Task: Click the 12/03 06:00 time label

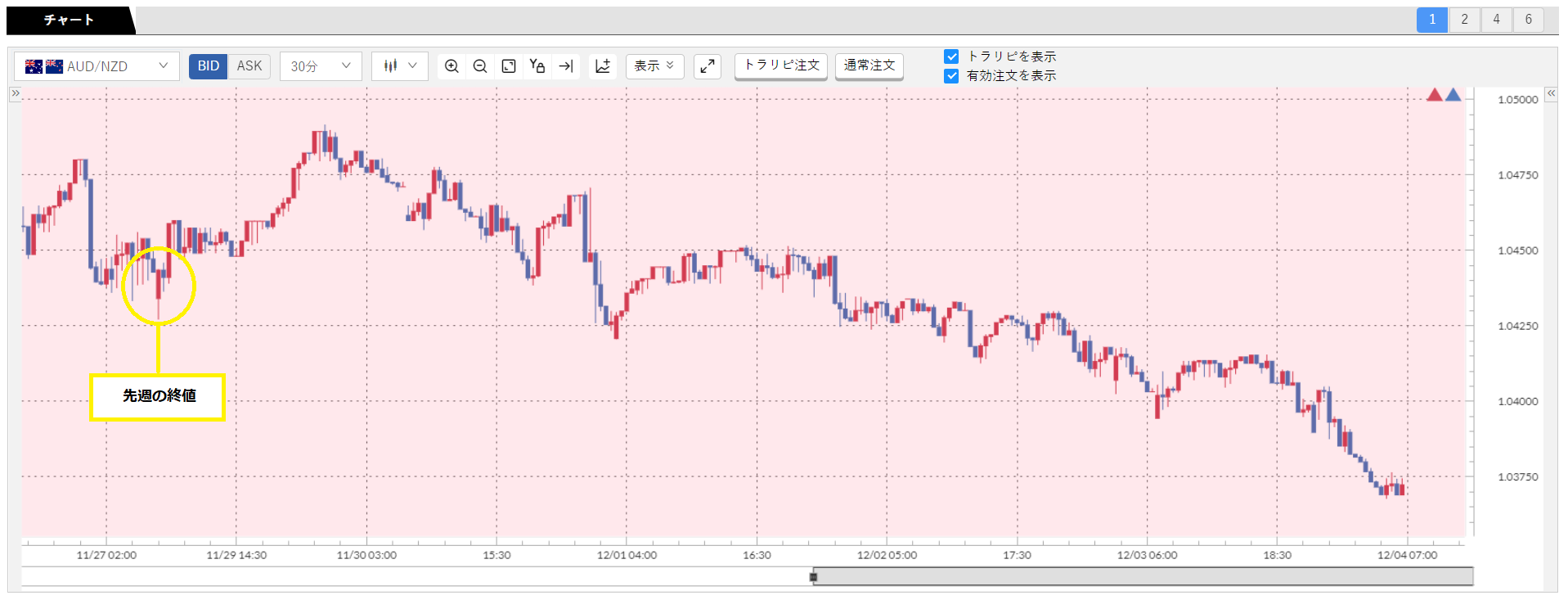Action: (x=1147, y=555)
